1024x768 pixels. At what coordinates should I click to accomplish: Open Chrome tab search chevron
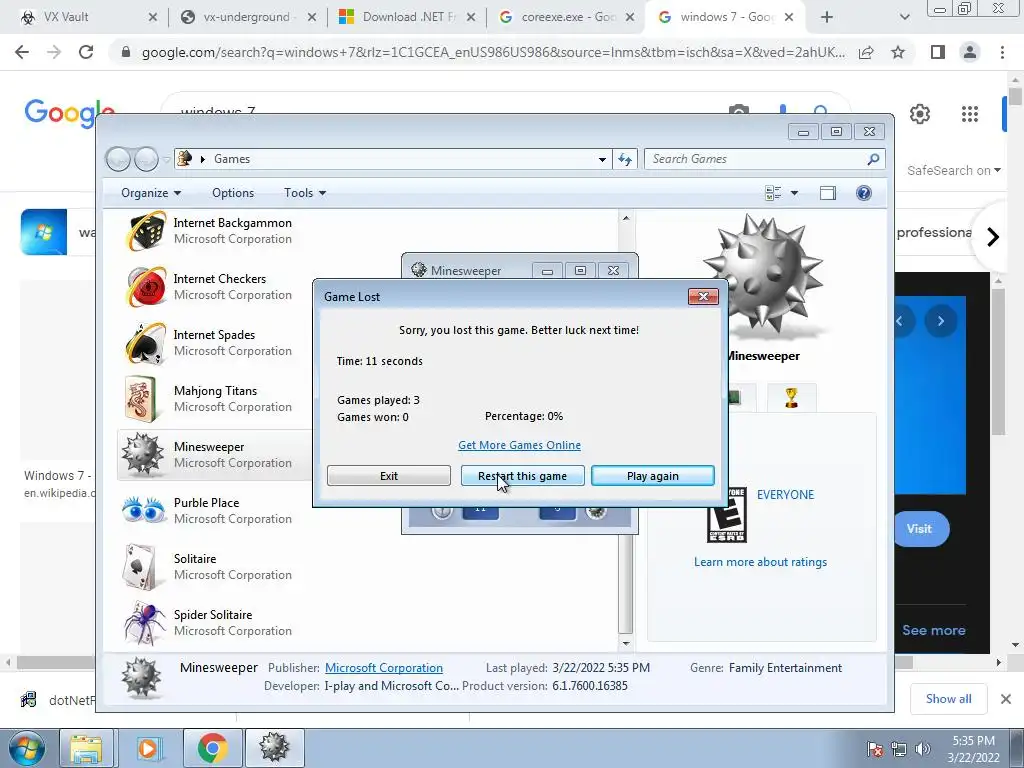(904, 17)
